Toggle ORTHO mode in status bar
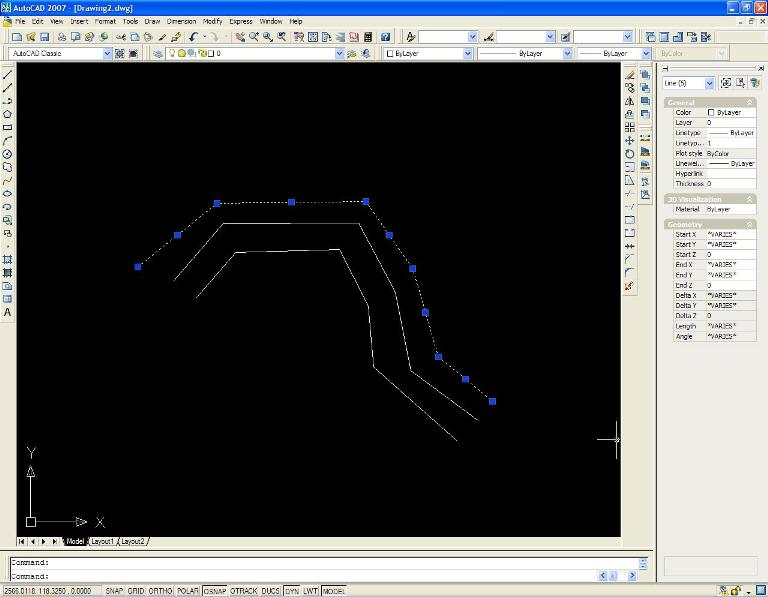Viewport: 768px width, 597px height. 160,591
